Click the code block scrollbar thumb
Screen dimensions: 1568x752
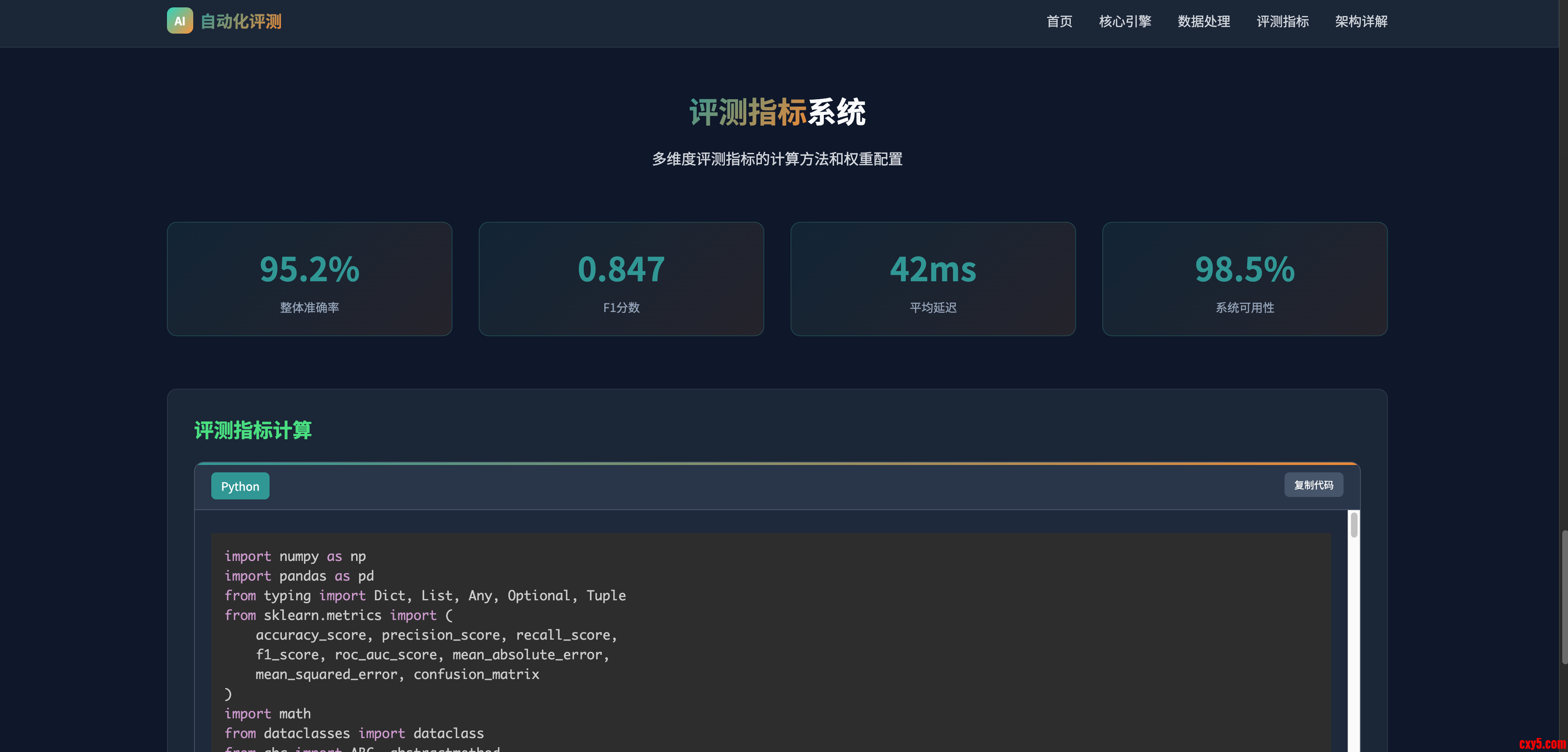click(1354, 525)
